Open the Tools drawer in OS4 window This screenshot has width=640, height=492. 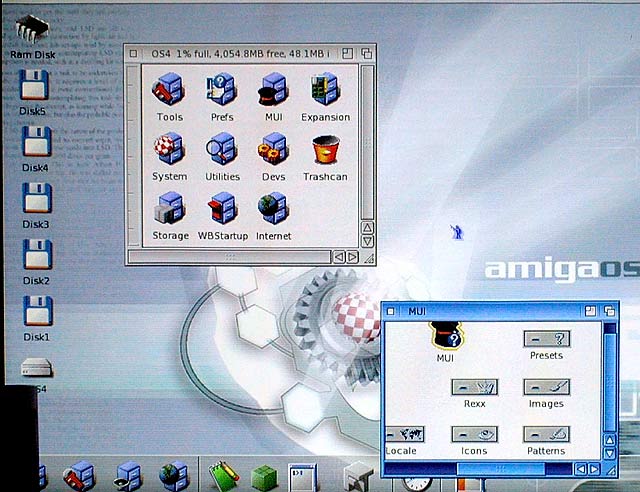(169, 89)
